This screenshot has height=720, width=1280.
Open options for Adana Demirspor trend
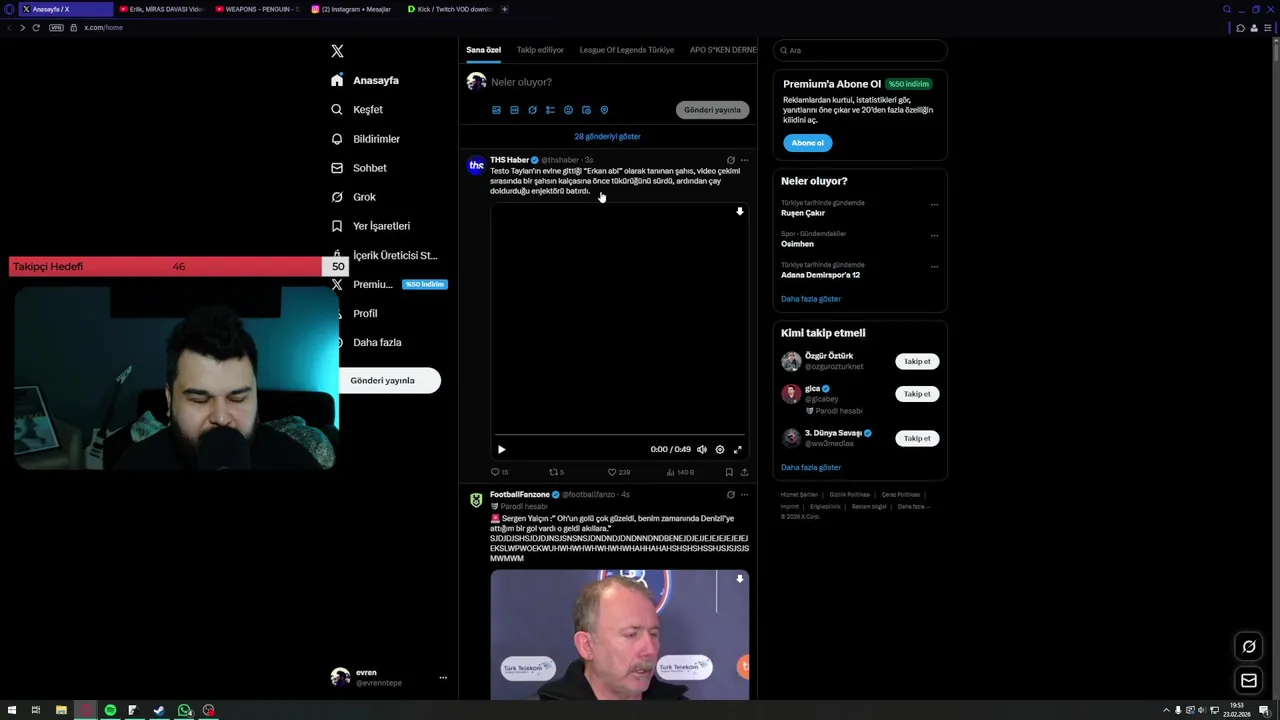(x=934, y=267)
